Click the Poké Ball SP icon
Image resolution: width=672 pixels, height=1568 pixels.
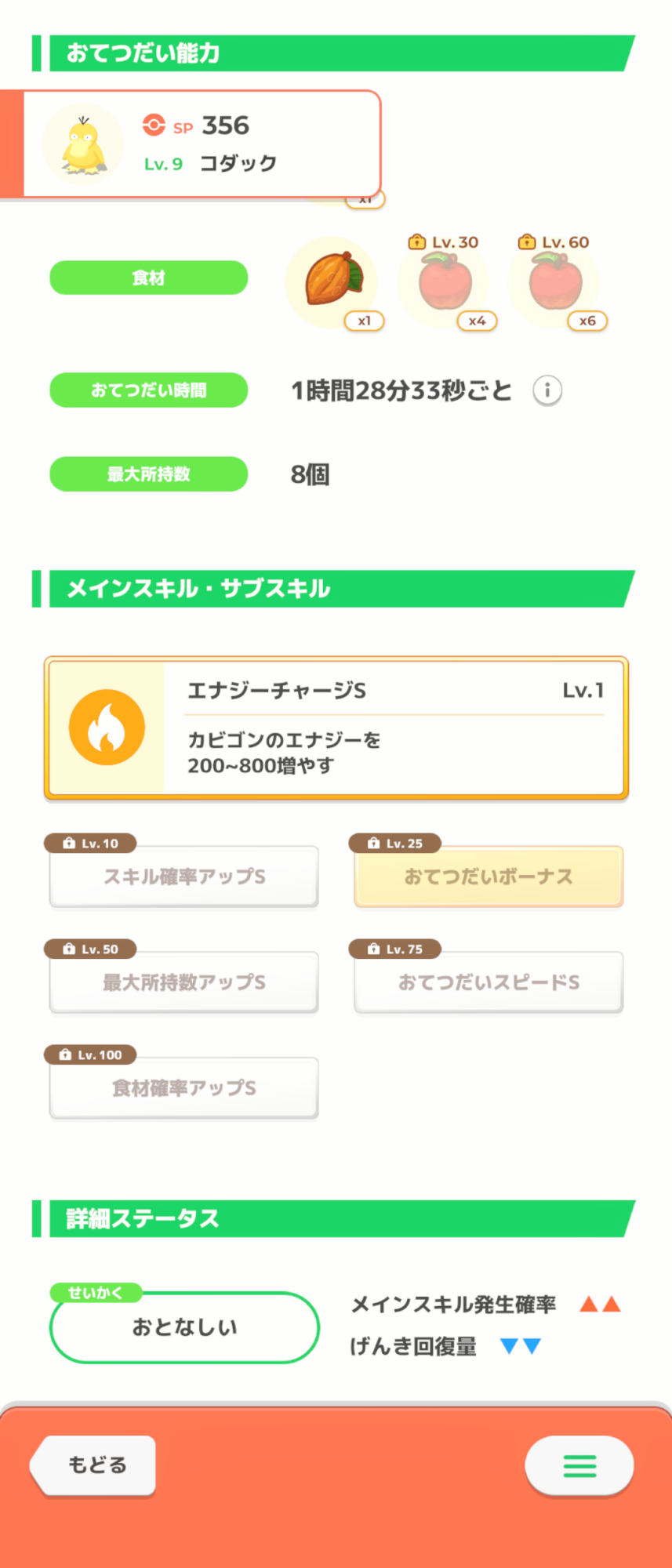(154, 125)
